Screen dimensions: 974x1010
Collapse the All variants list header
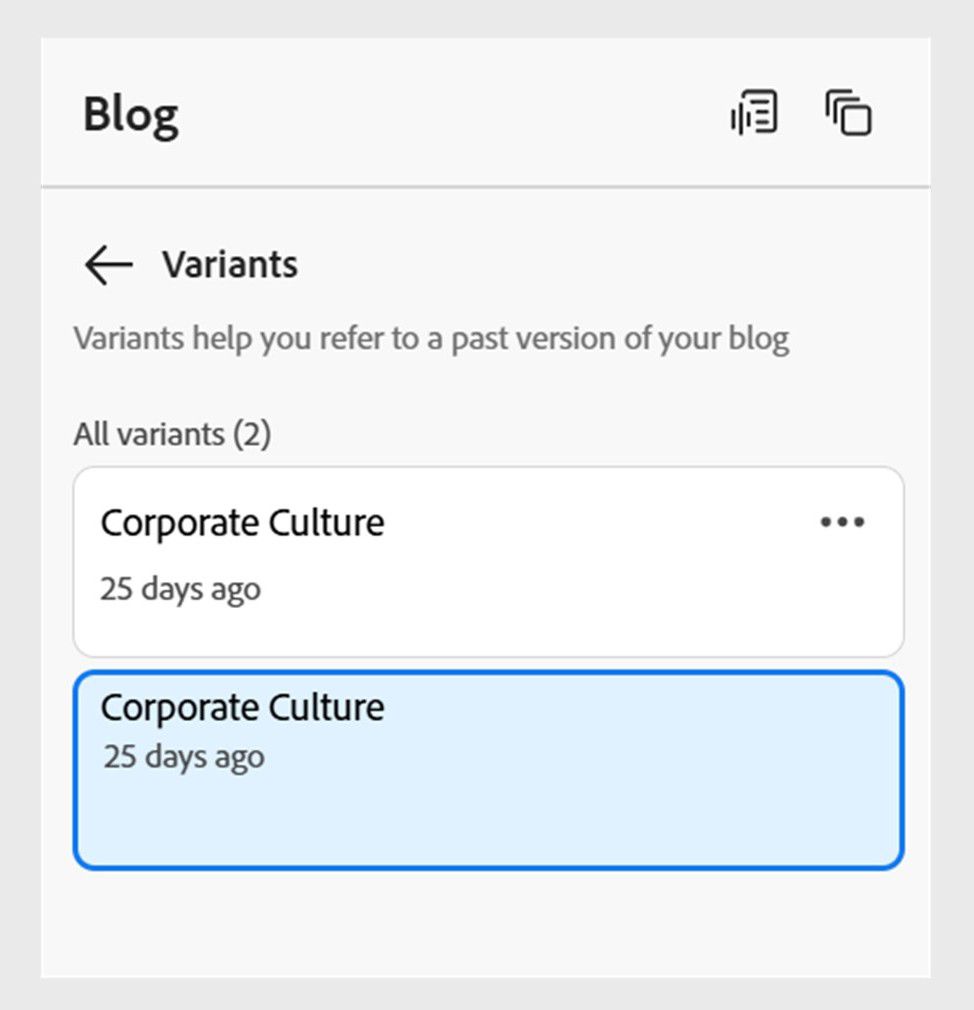[x=172, y=434]
